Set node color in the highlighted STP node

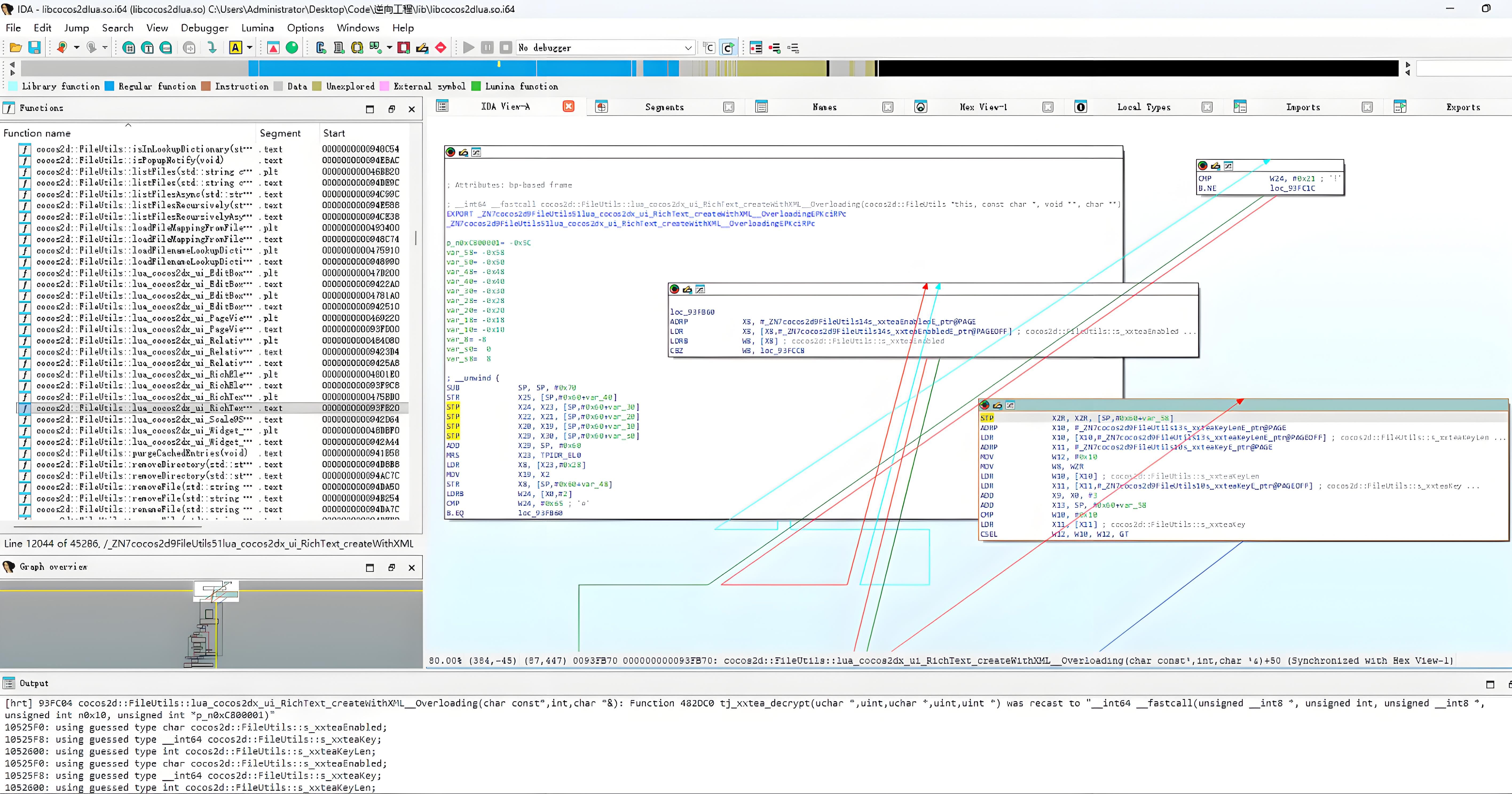985,405
